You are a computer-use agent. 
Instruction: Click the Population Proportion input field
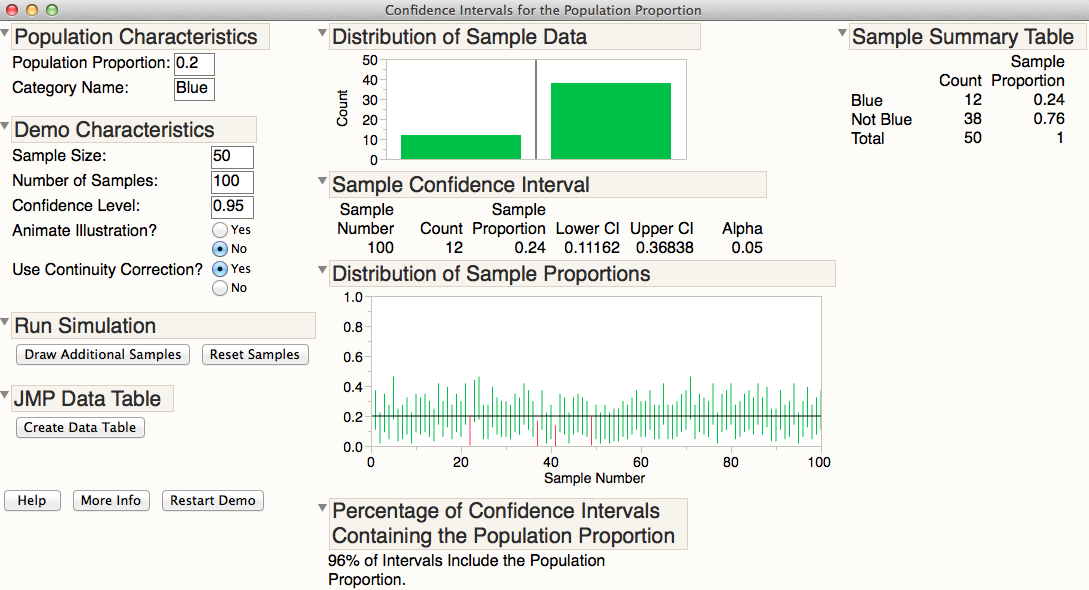(x=192, y=64)
